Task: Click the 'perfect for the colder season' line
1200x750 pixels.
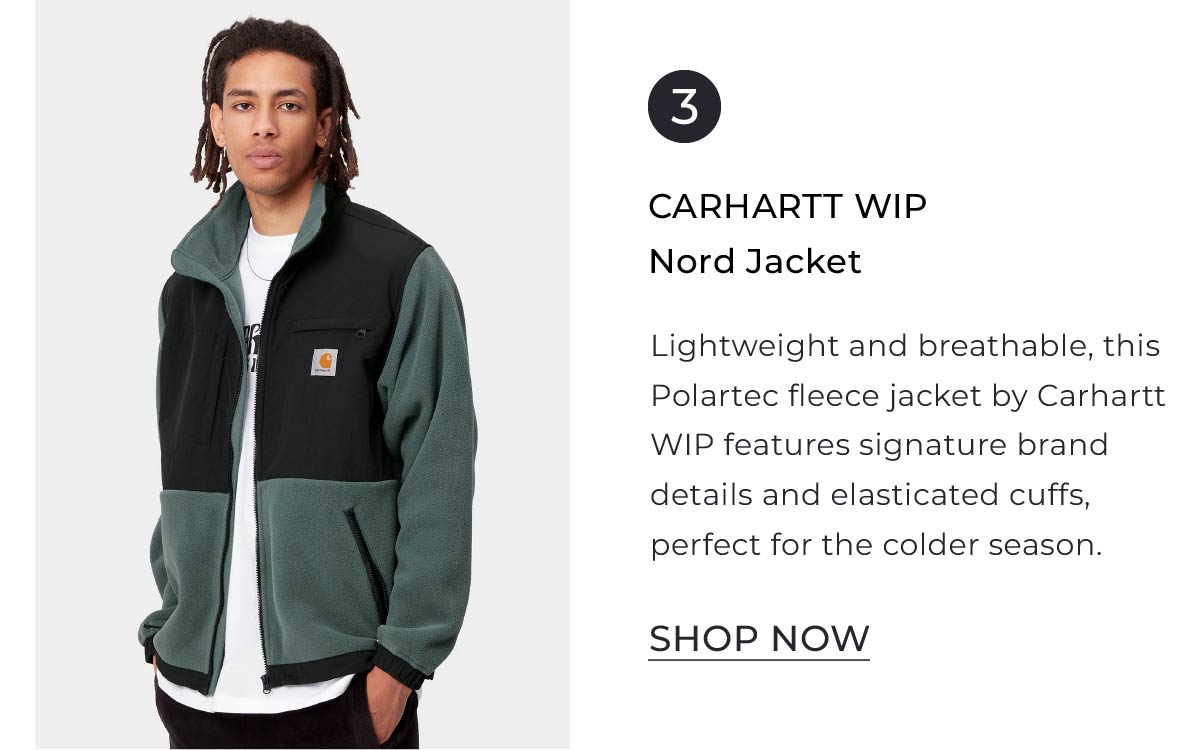Action: tap(876, 546)
